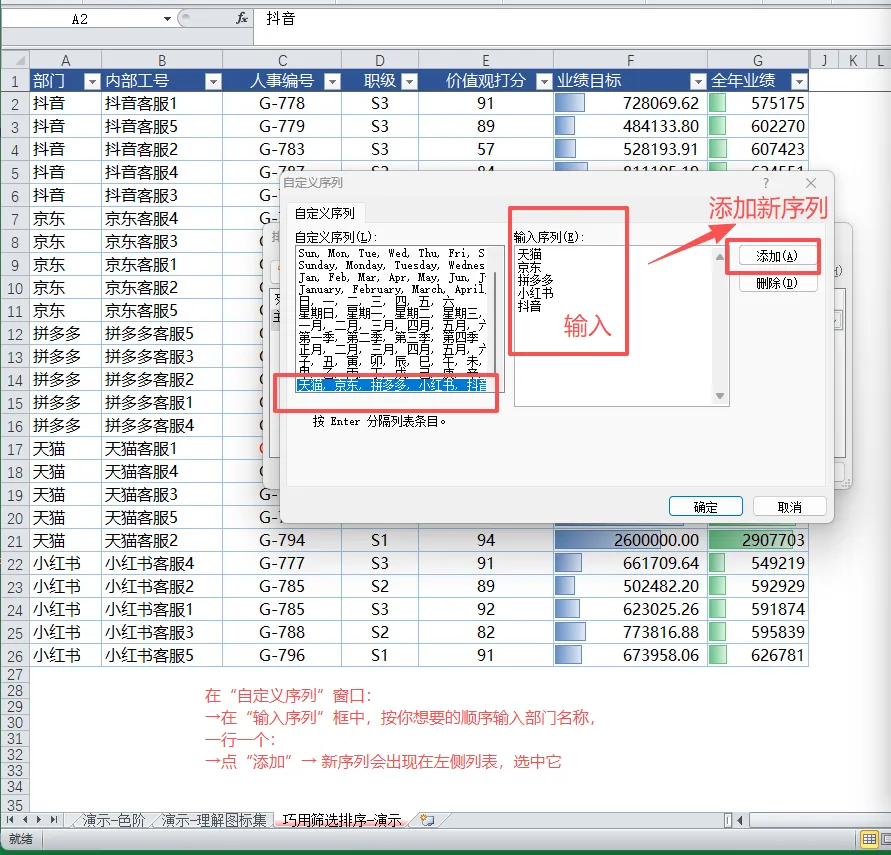Click the down arrow of 输入序列 scrollbar
891x855 pixels.
pos(720,396)
